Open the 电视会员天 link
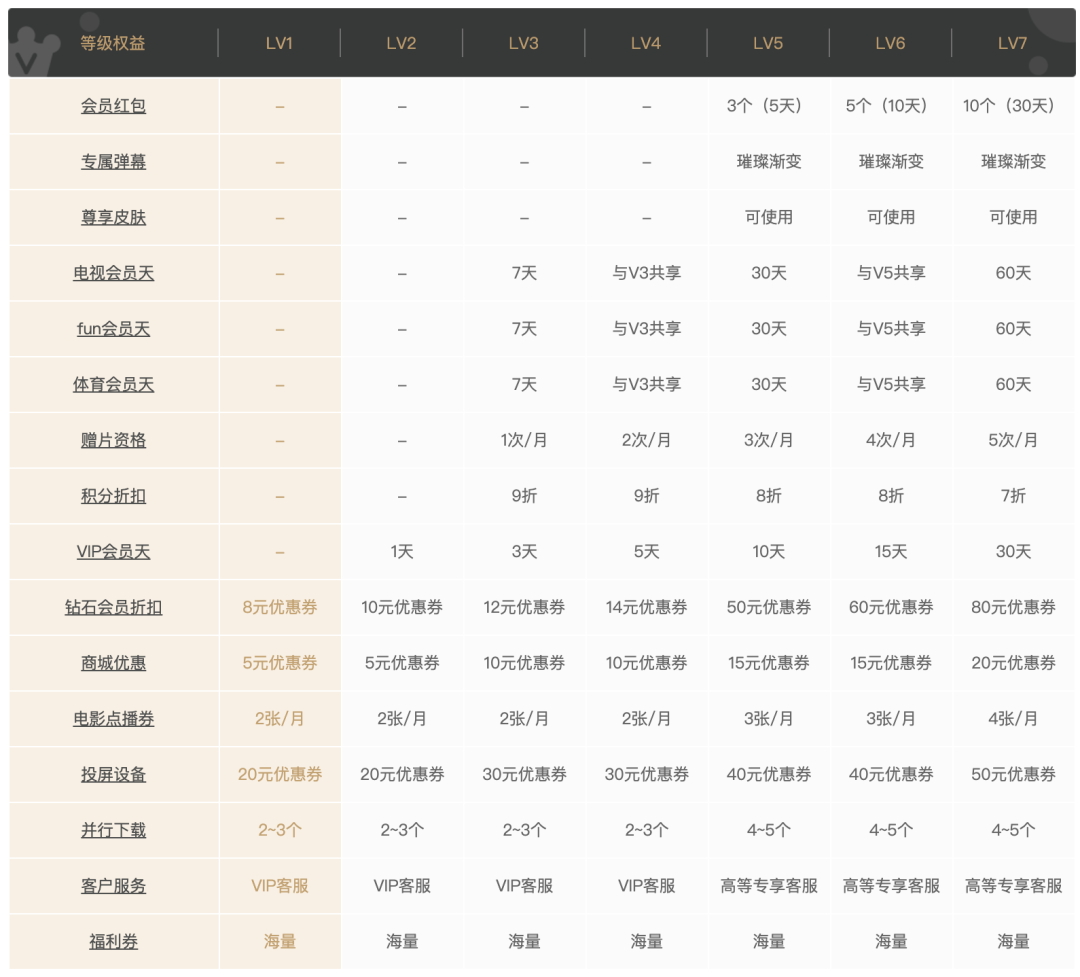Image resolution: width=1080 pixels, height=977 pixels. click(113, 273)
